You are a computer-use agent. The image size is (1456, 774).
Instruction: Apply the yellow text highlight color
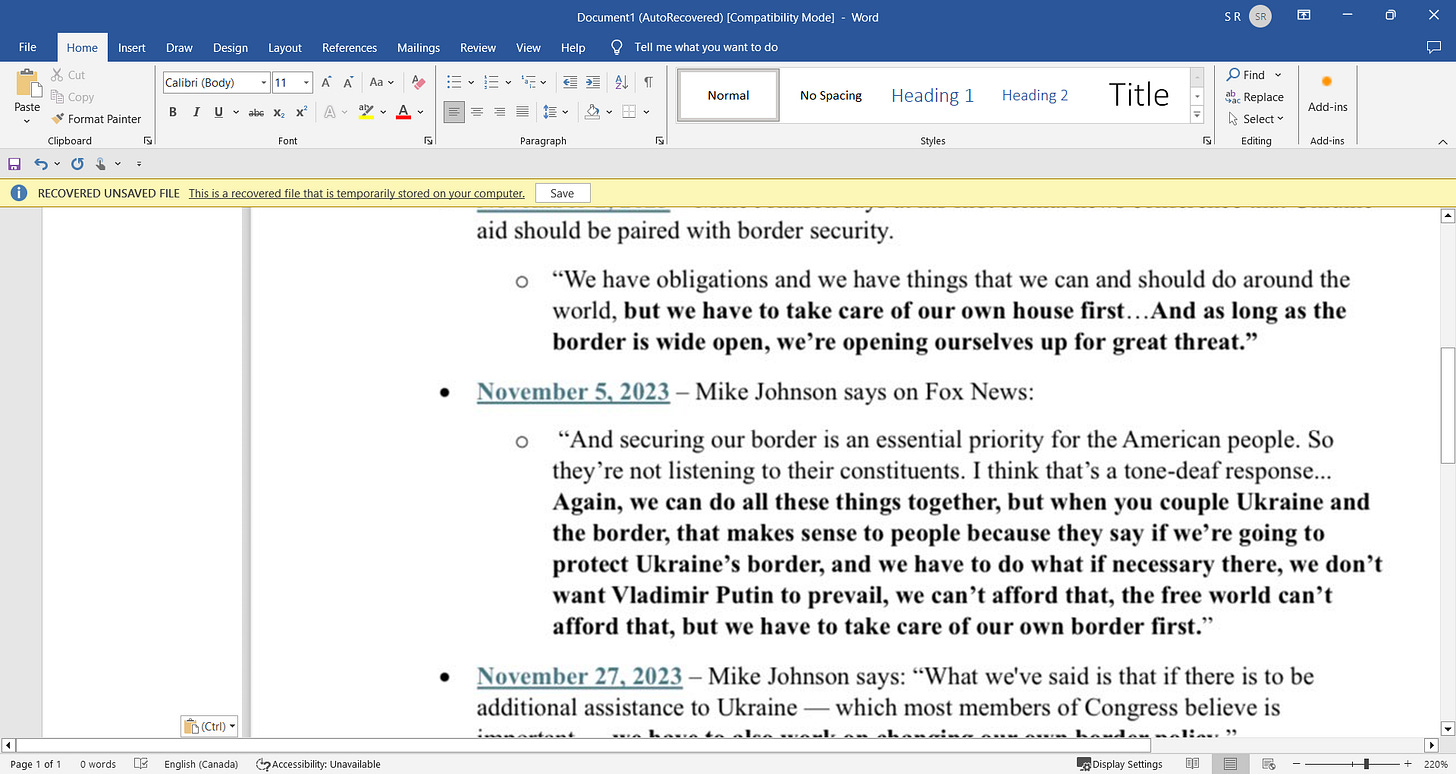(x=366, y=112)
